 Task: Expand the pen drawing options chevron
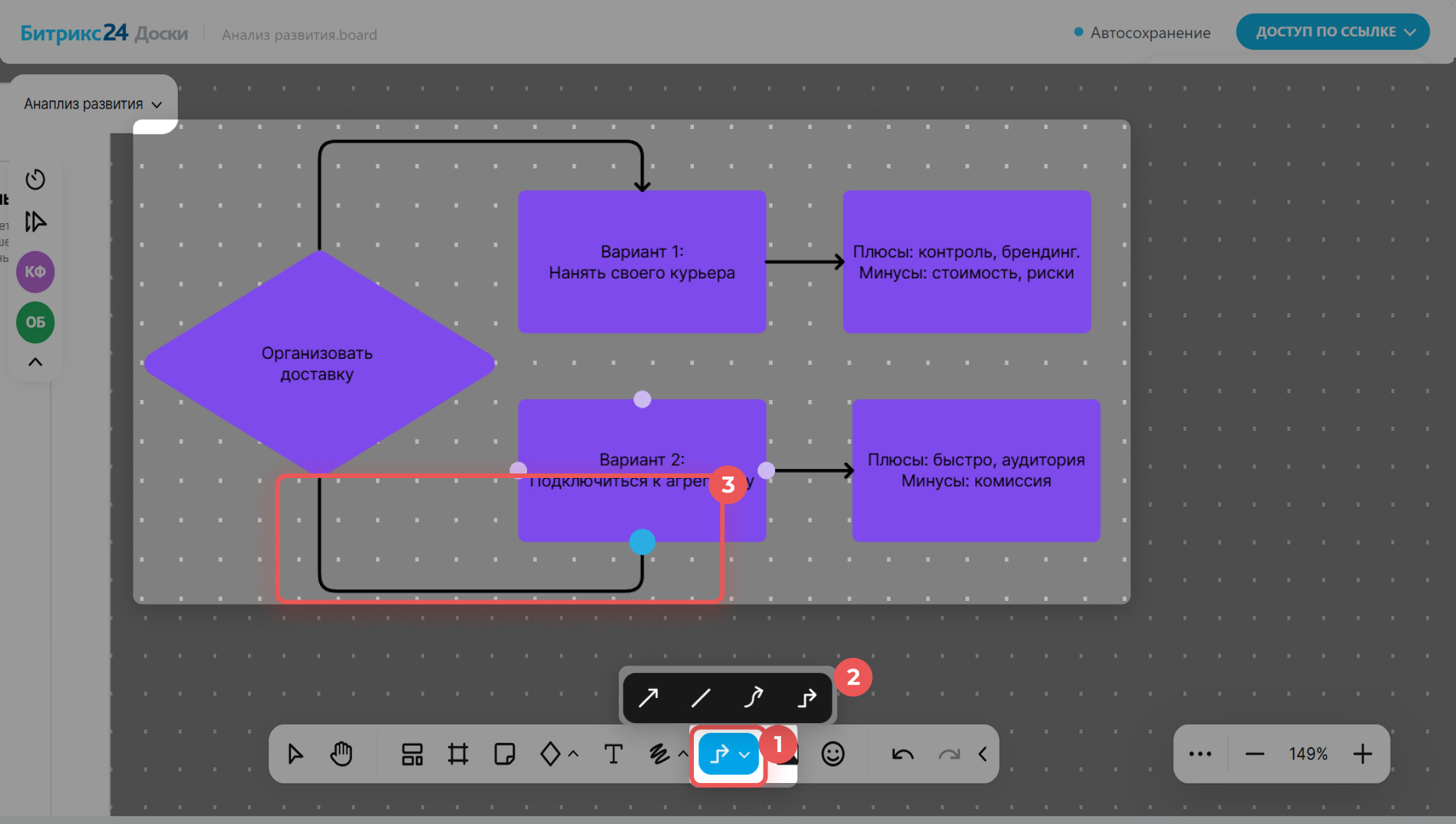pos(682,754)
